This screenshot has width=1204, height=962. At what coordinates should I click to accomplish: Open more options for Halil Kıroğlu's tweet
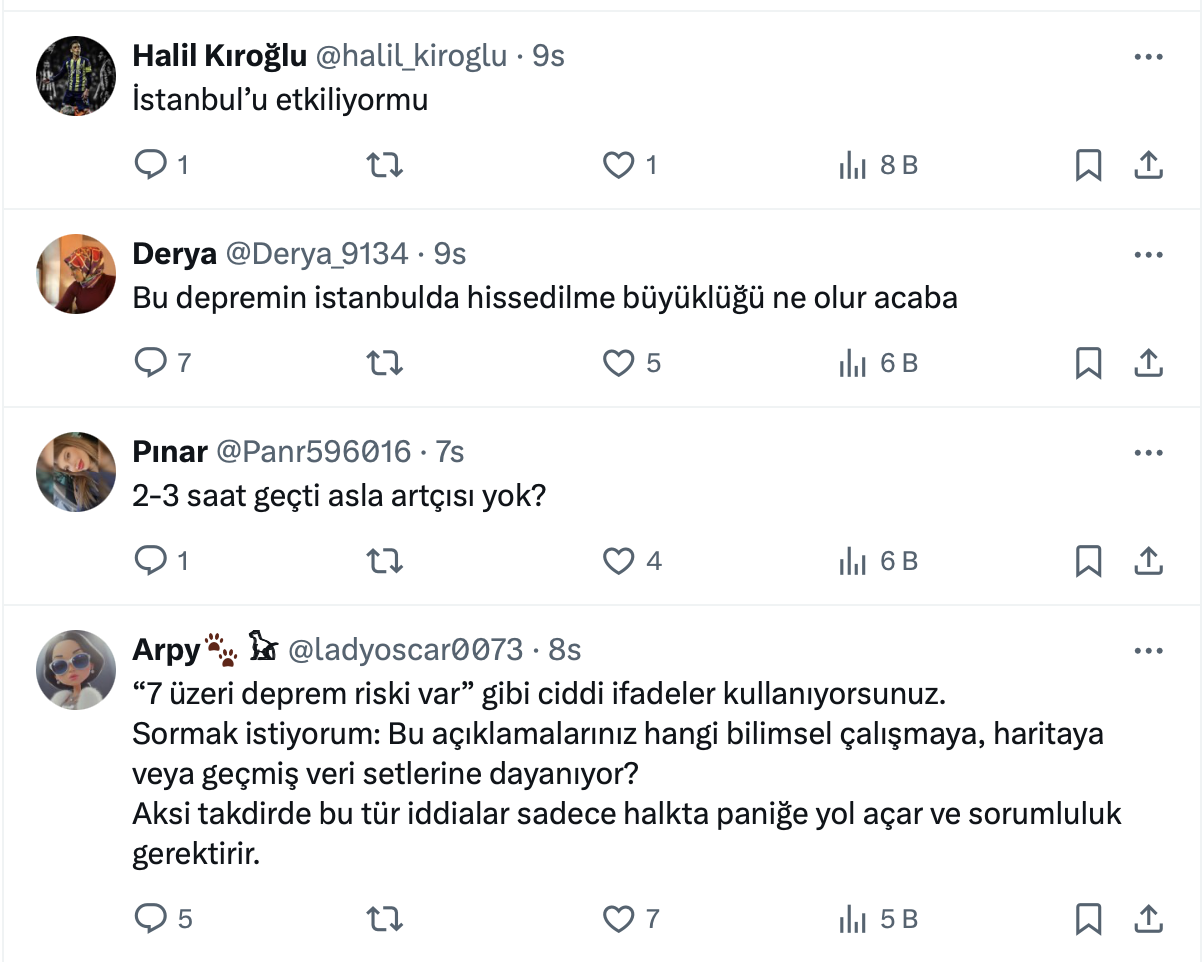(x=1148, y=56)
